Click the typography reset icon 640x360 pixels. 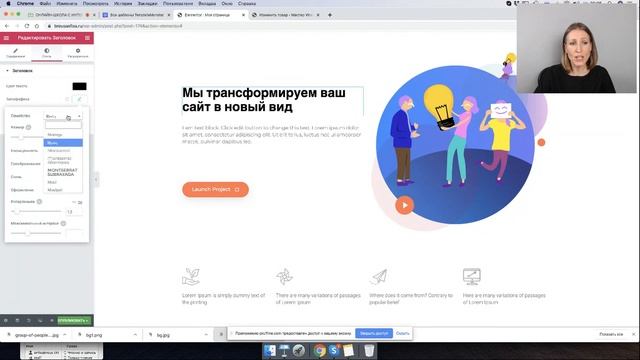click(x=67, y=99)
